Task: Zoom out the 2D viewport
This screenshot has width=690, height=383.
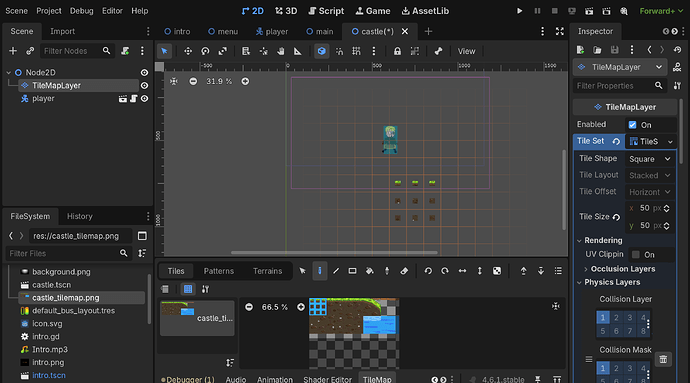Action: click(193, 81)
